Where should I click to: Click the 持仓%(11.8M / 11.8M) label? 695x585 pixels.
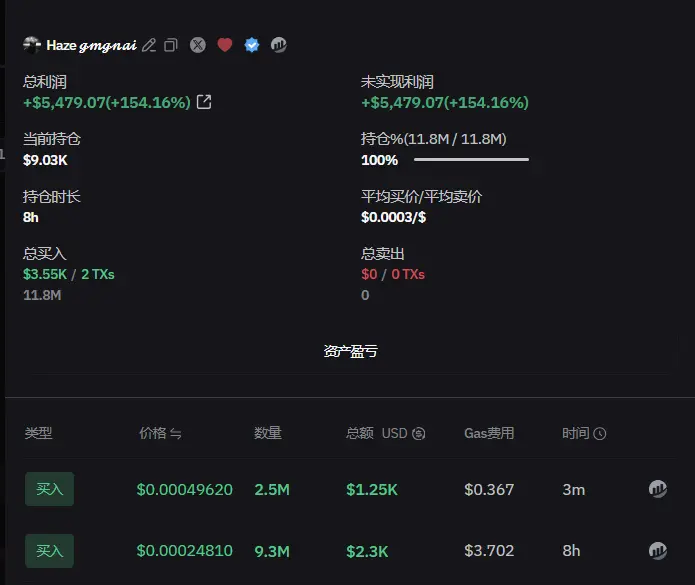pos(433,139)
